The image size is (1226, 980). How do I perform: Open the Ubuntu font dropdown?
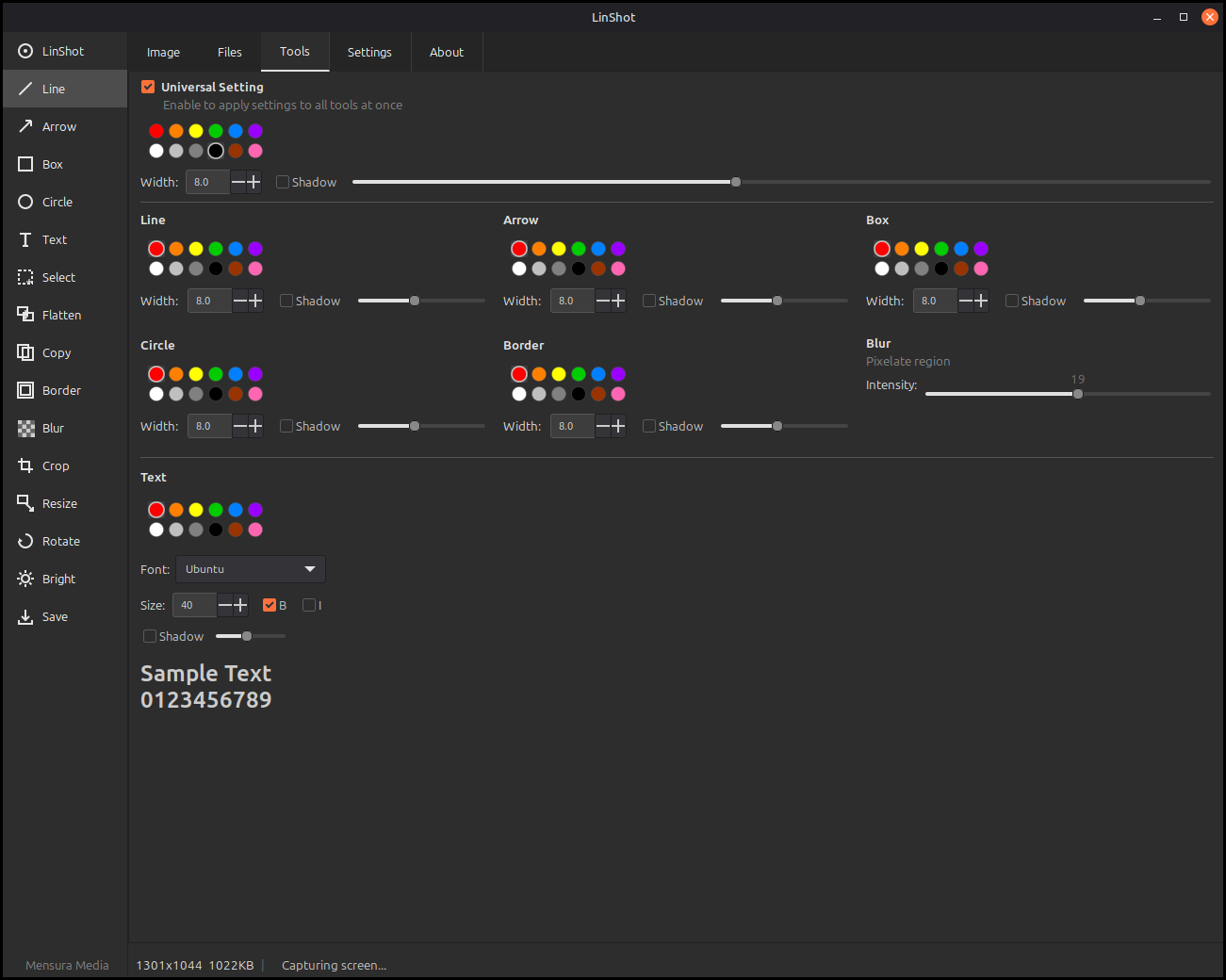point(251,569)
